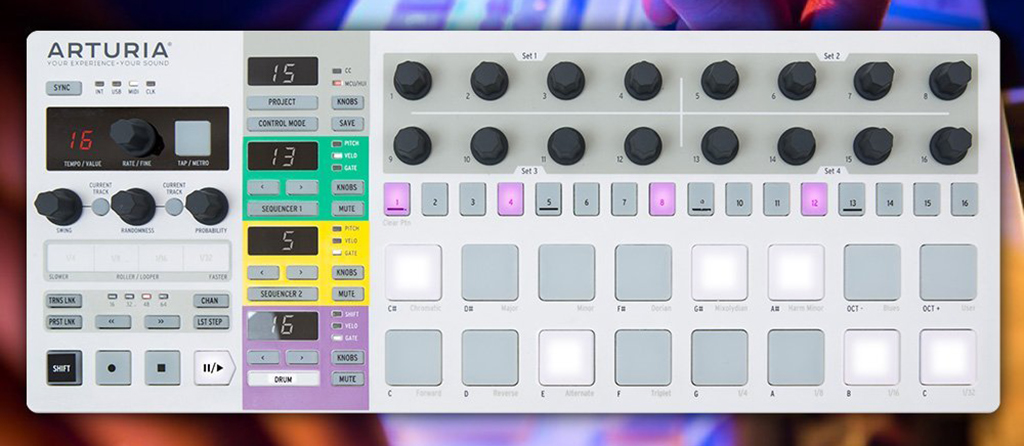Tap the D Reverse pad
This screenshot has width=1024, height=446.
[490, 357]
